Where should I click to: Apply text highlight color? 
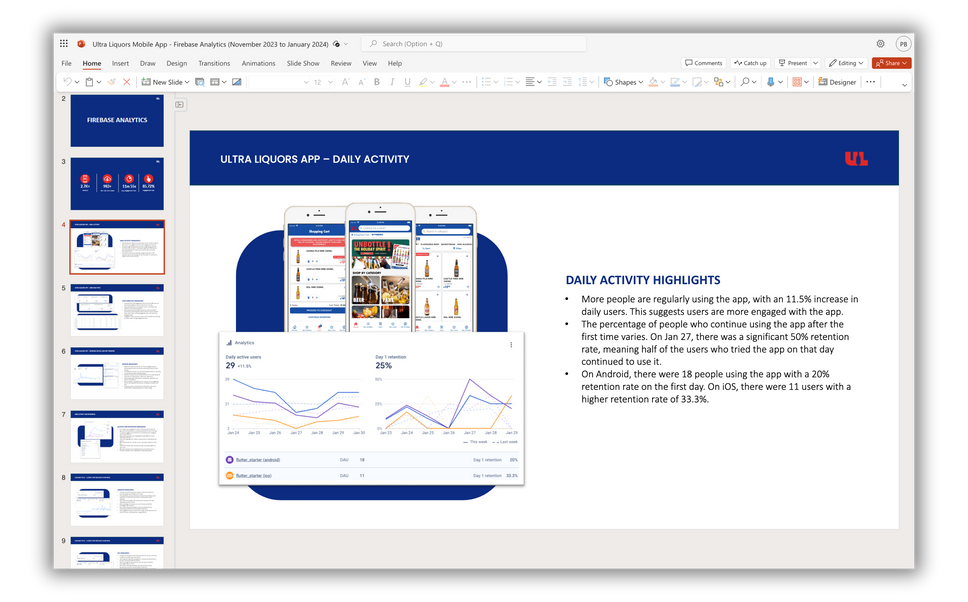(423, 82)
